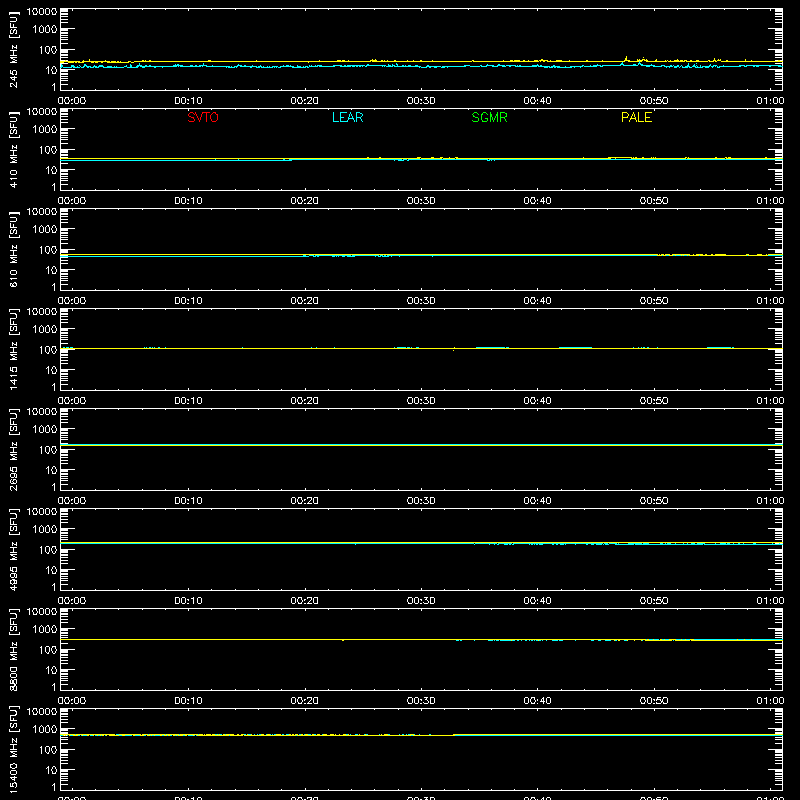
Task: Click the 10000 tick of 8800 MHz axis
Action: point(42,612)
